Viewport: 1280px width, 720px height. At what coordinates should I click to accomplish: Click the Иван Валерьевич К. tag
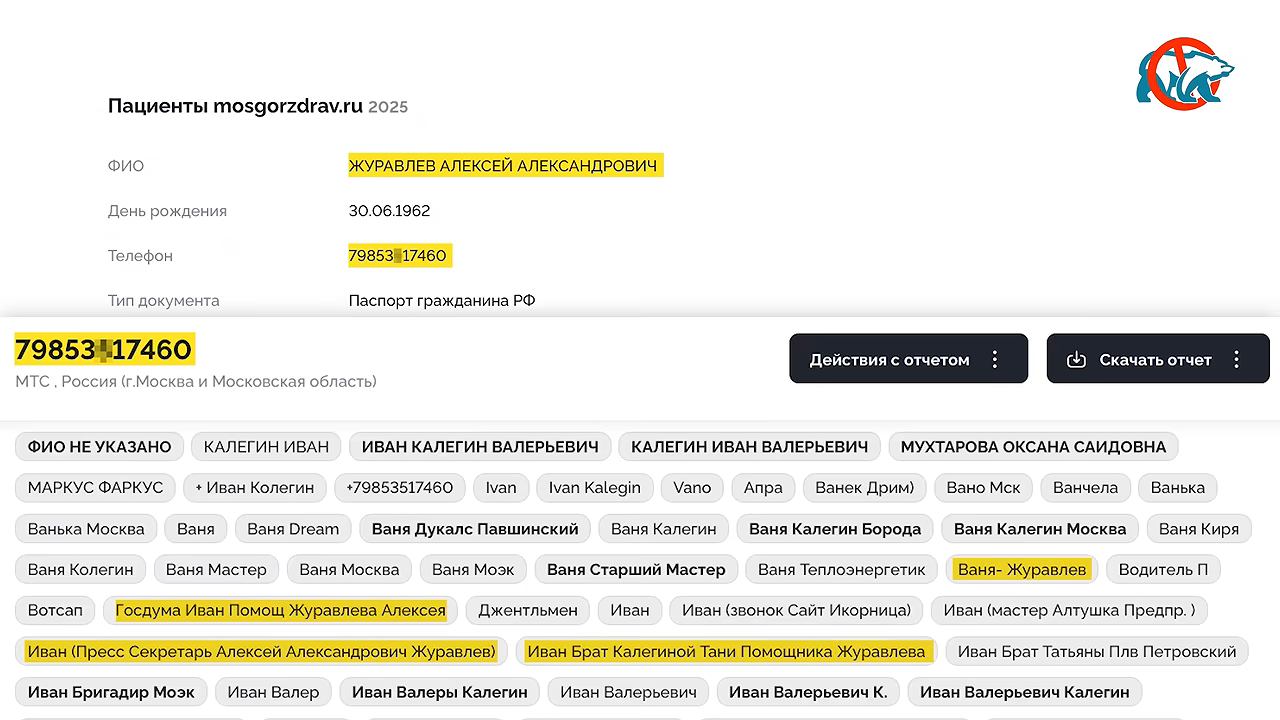pos(808,692)
